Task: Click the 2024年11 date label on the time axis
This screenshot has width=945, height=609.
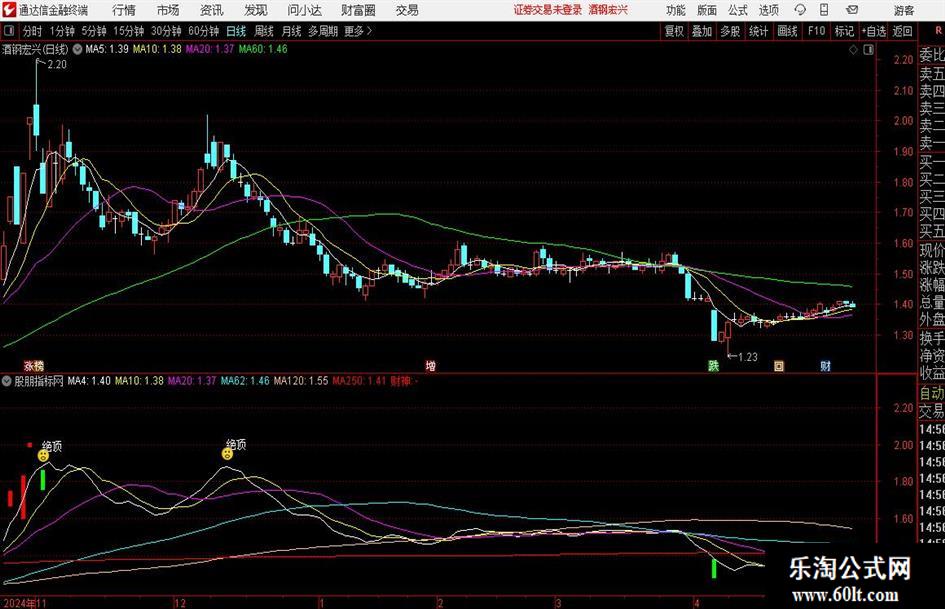Action: click(x=25, y=603)
